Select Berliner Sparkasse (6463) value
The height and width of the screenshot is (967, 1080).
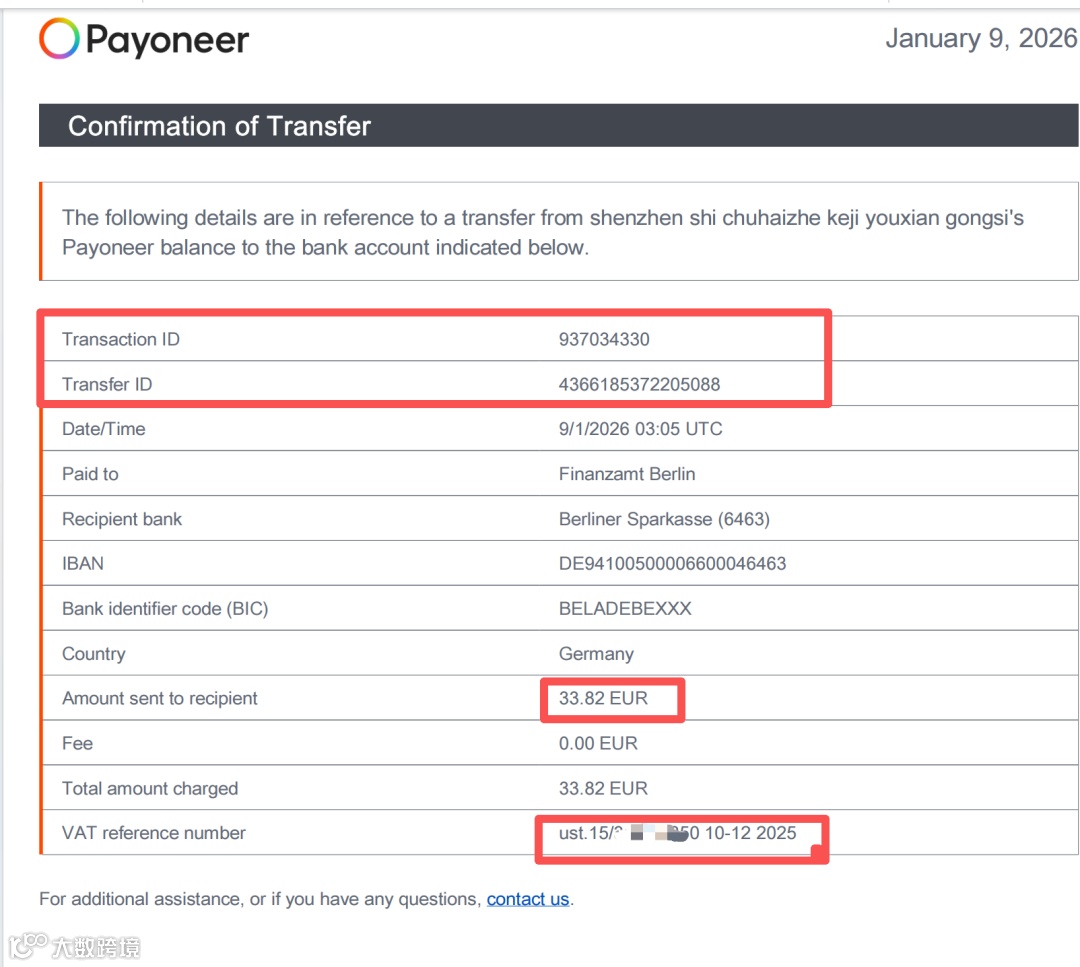tap(664, 519)
